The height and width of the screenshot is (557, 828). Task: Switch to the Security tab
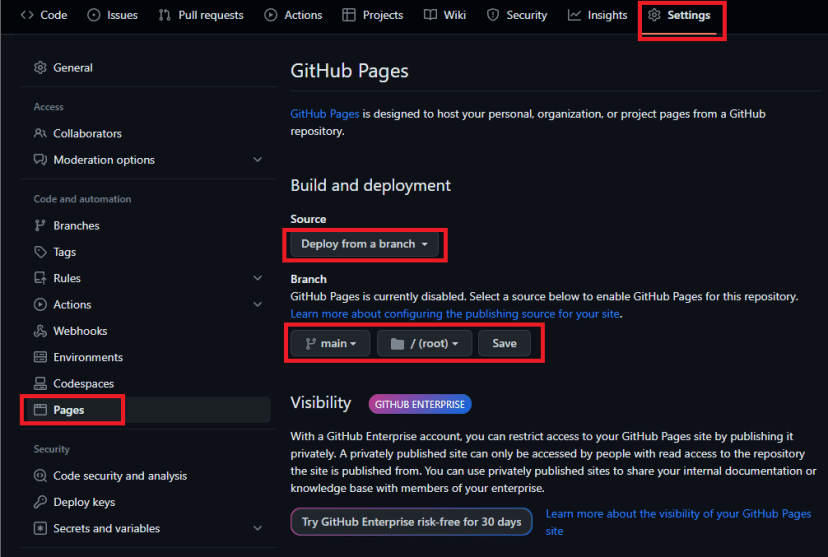point(517,15)
